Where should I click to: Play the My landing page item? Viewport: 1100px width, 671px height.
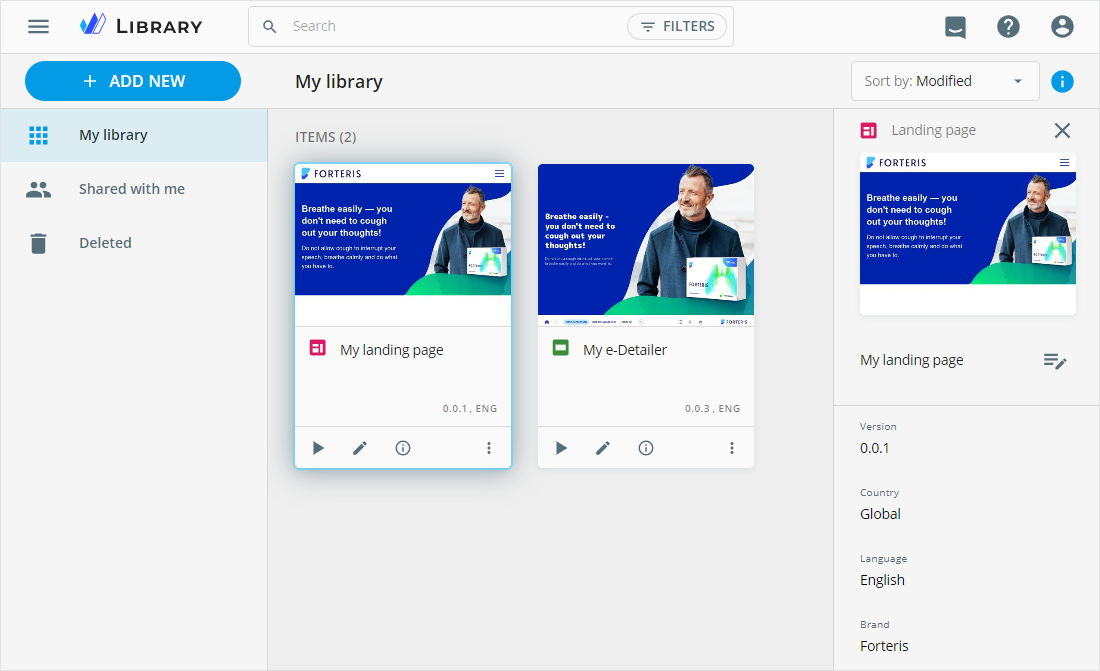coord(318,448)
